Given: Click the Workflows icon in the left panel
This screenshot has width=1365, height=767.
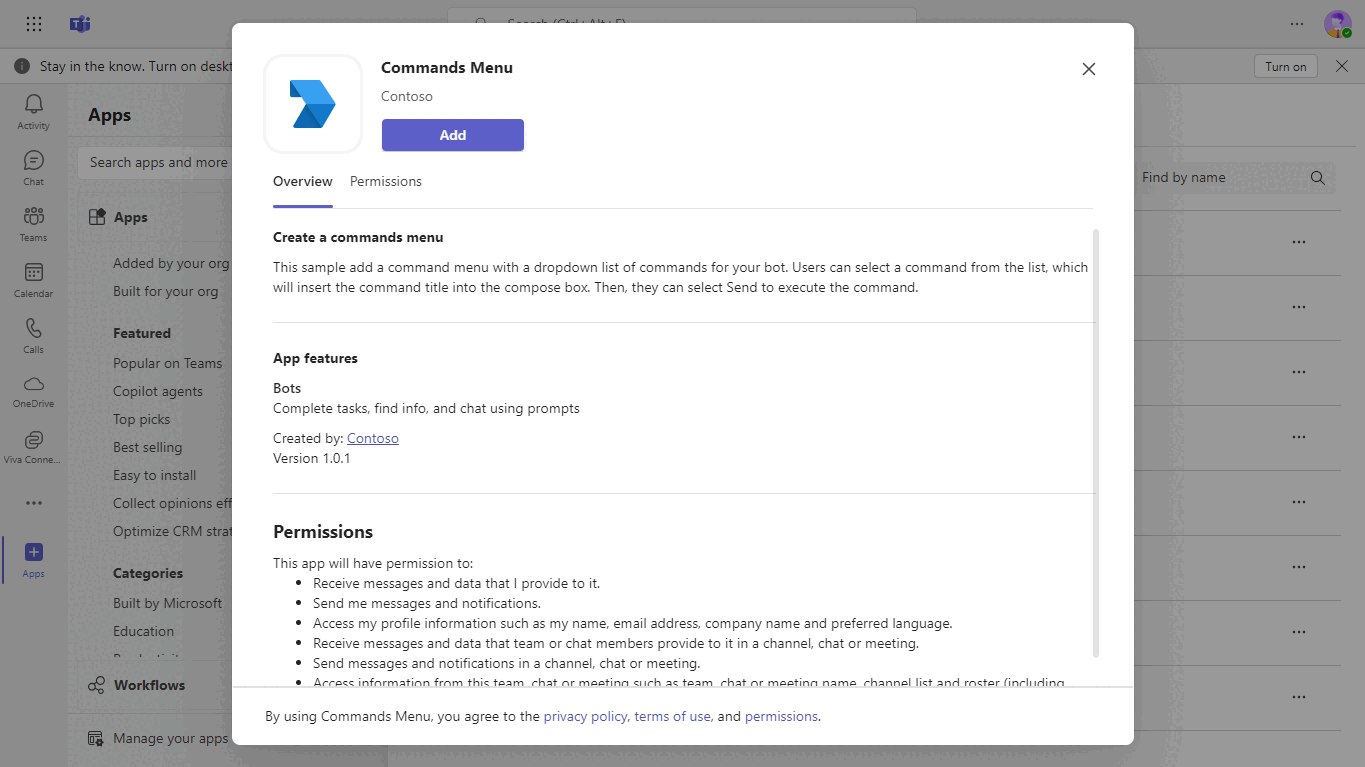Looking at the screenshot, I should tap(96, 685).
